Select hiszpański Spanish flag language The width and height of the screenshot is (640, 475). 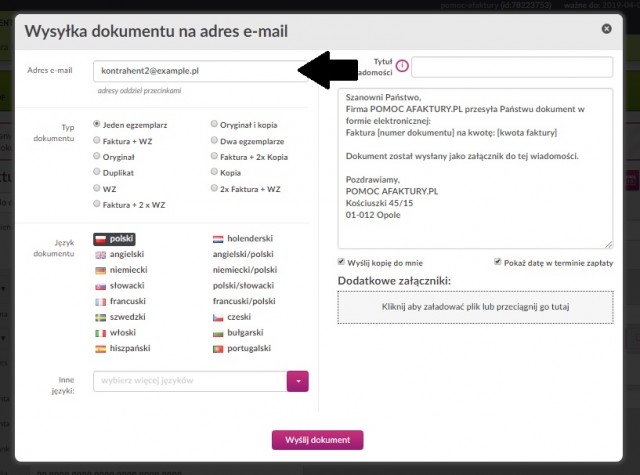pyautogui.click(x=123, y=348)
